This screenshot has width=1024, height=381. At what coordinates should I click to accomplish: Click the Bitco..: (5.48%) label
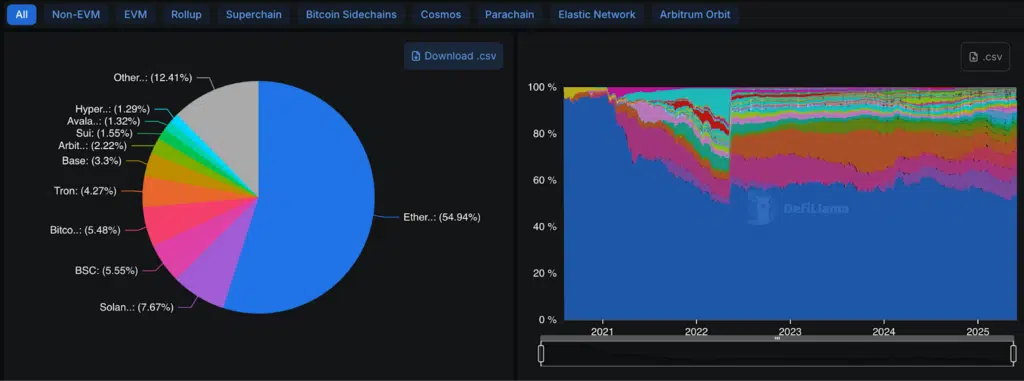click(x=85, y=230)
